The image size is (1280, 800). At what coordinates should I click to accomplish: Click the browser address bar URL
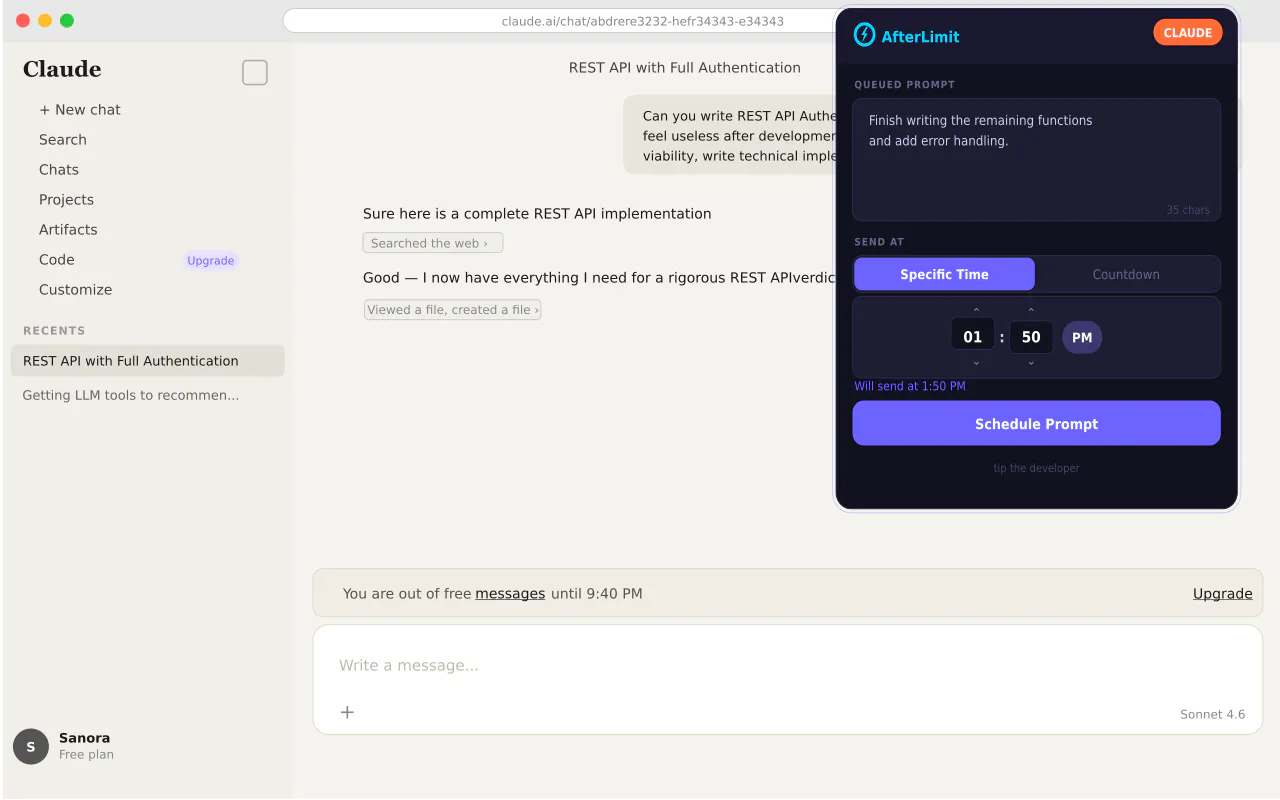click(642, 20)
